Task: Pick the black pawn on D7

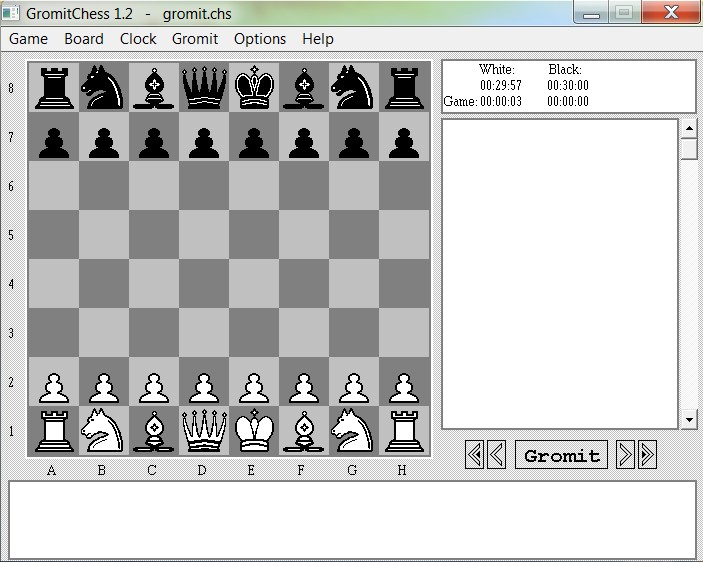Action: point(204,143)
